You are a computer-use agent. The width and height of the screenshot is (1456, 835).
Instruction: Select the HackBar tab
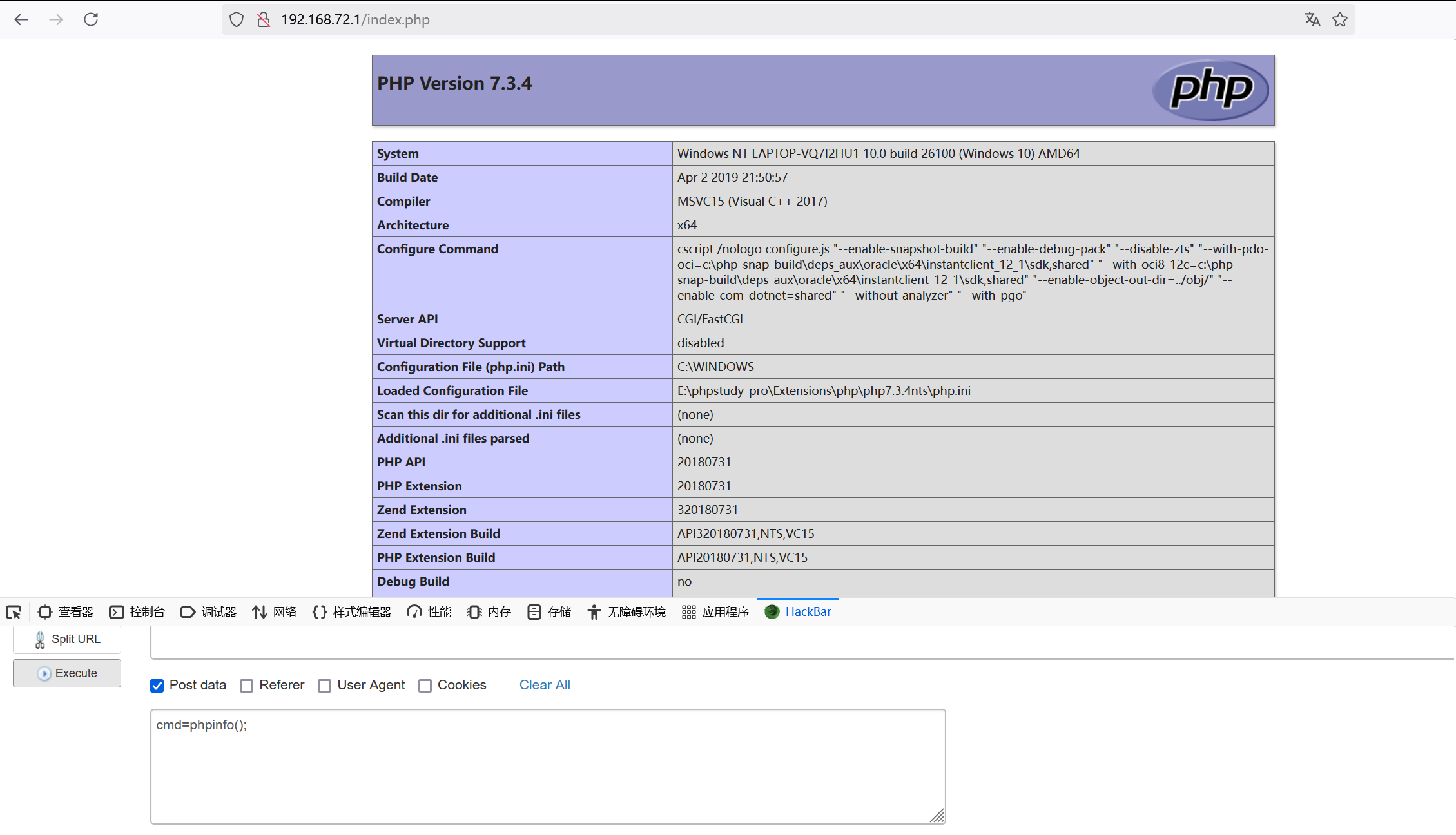(x=798, y=612)
